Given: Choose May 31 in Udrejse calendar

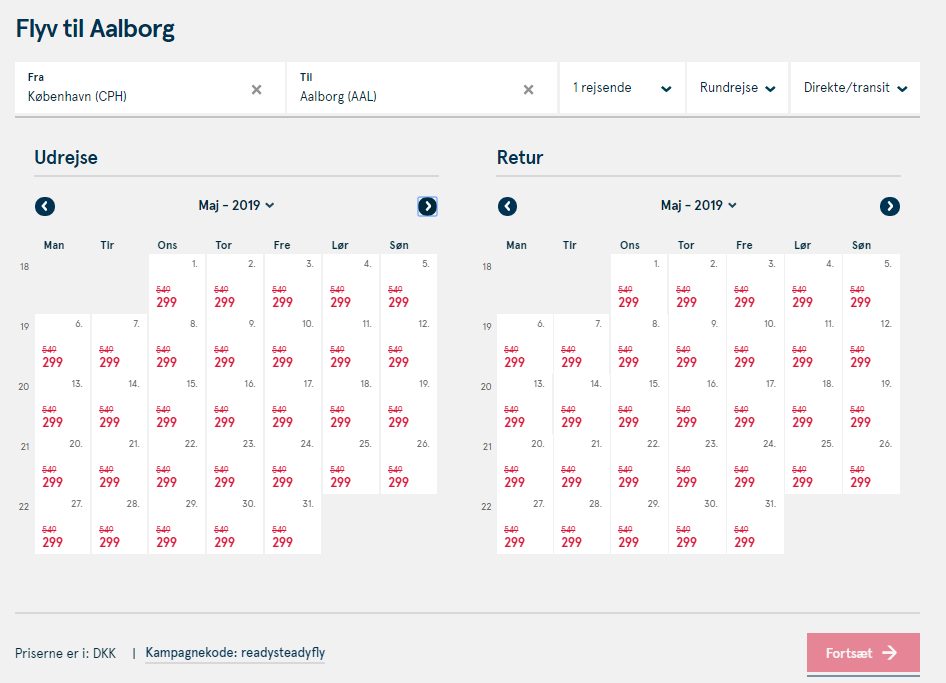Looking at the screenshot, I should 293,524.
